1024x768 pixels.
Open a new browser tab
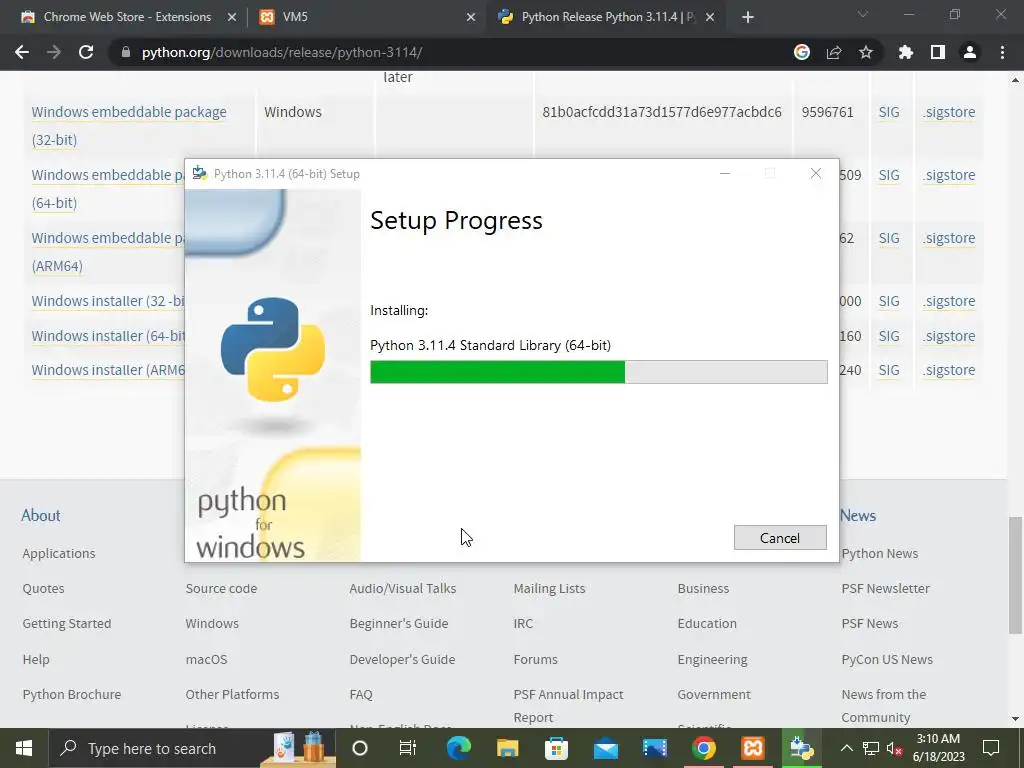point(748,17)
